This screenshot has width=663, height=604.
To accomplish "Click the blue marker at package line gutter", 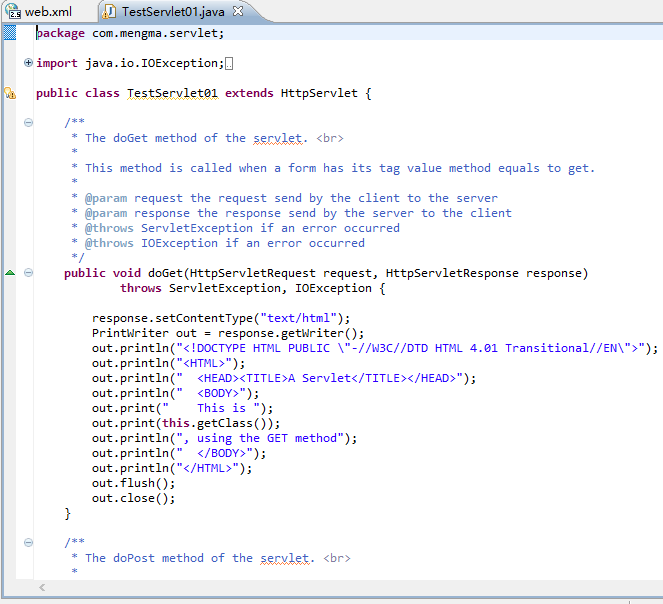I will pyautogui.click(x=9, y=33).
